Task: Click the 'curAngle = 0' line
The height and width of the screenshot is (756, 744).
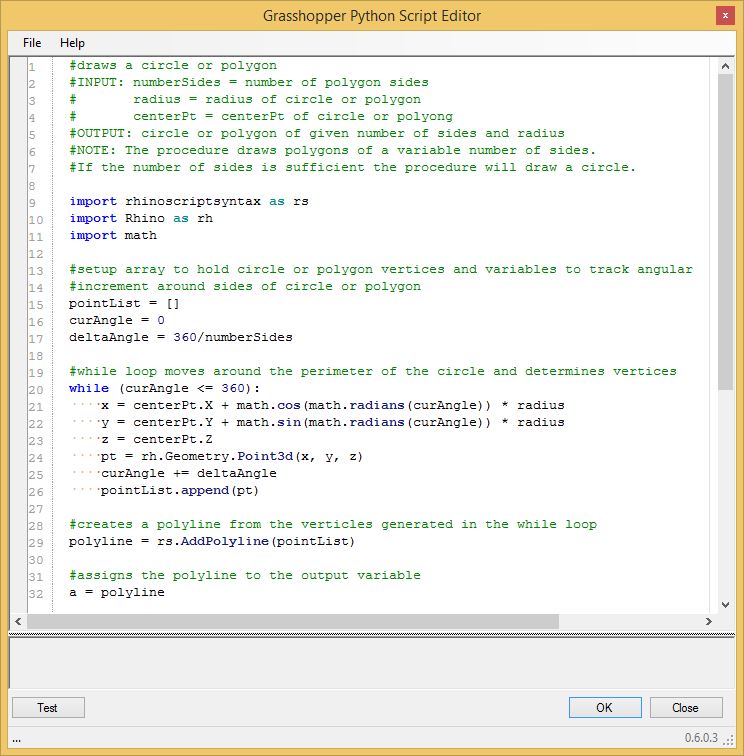Action: coord(117,320)
